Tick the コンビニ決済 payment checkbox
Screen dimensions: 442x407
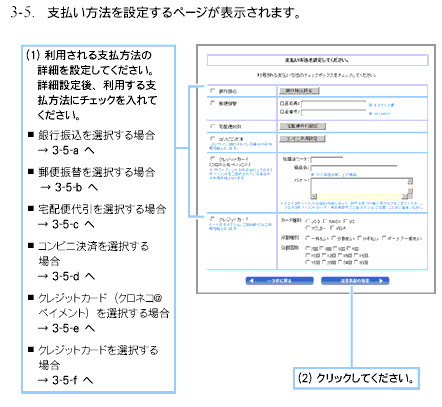pyautogui.click(x=213, y=138)
